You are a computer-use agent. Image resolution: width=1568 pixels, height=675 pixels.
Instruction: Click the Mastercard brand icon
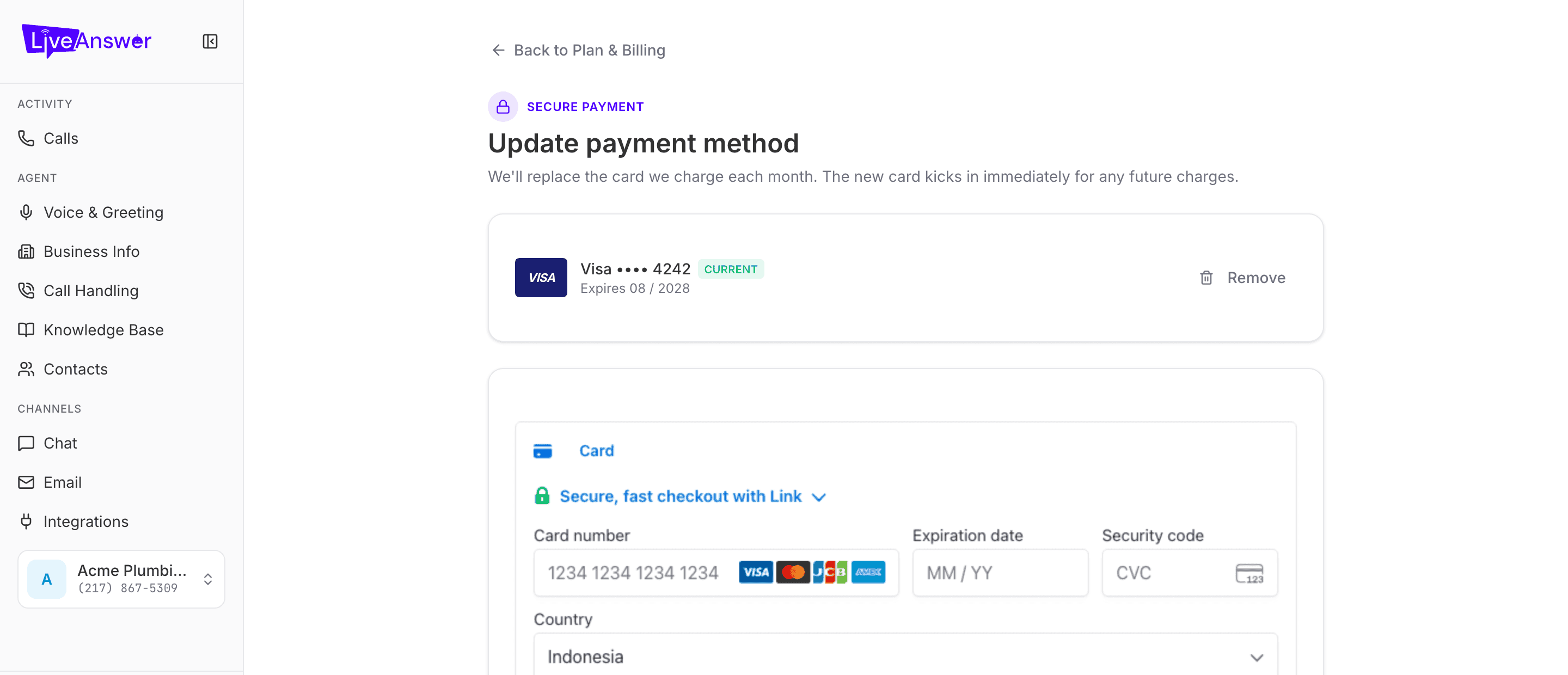pyautogui.click(x=793, y=572)
